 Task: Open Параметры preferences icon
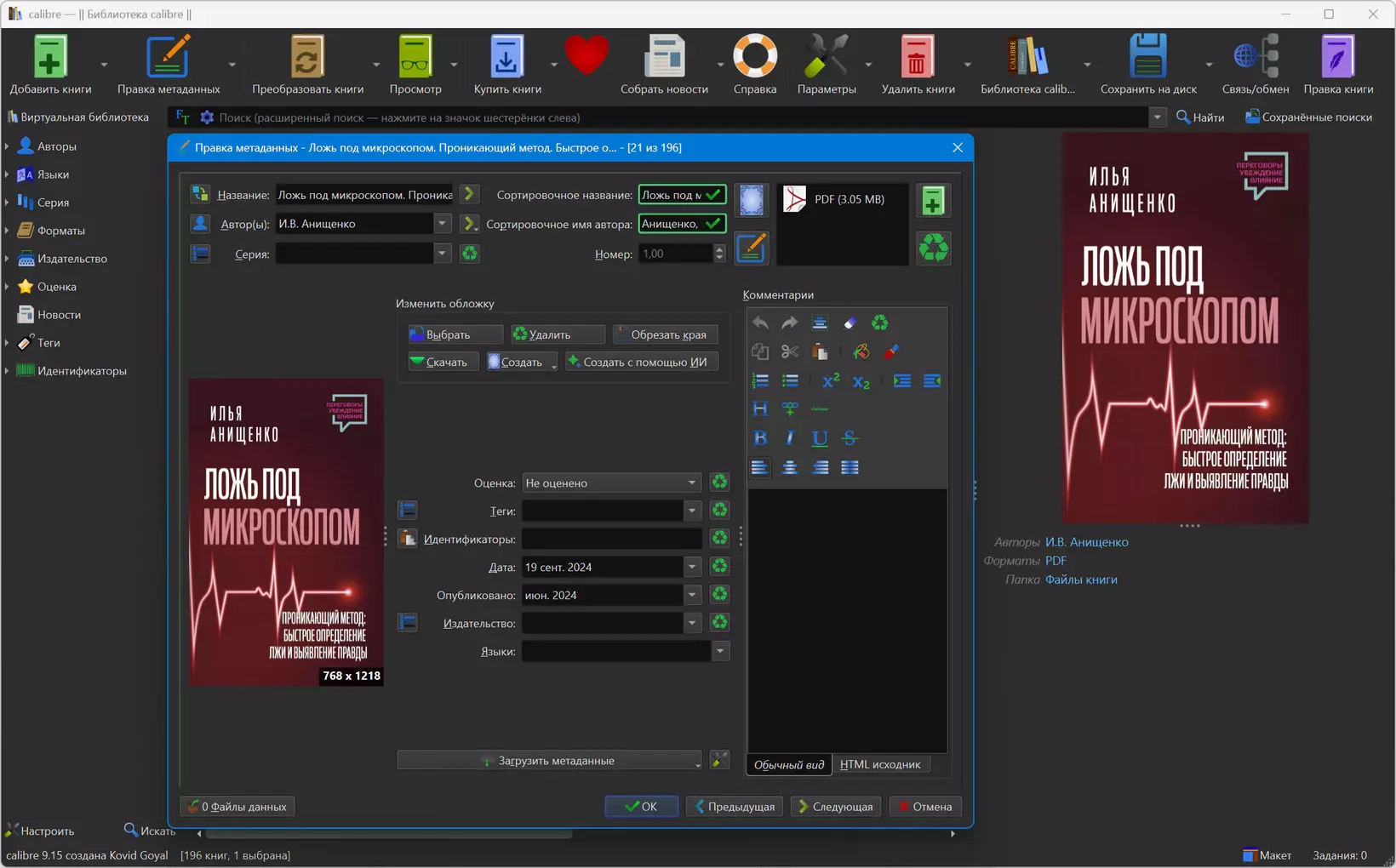click(x=827, y=58)
